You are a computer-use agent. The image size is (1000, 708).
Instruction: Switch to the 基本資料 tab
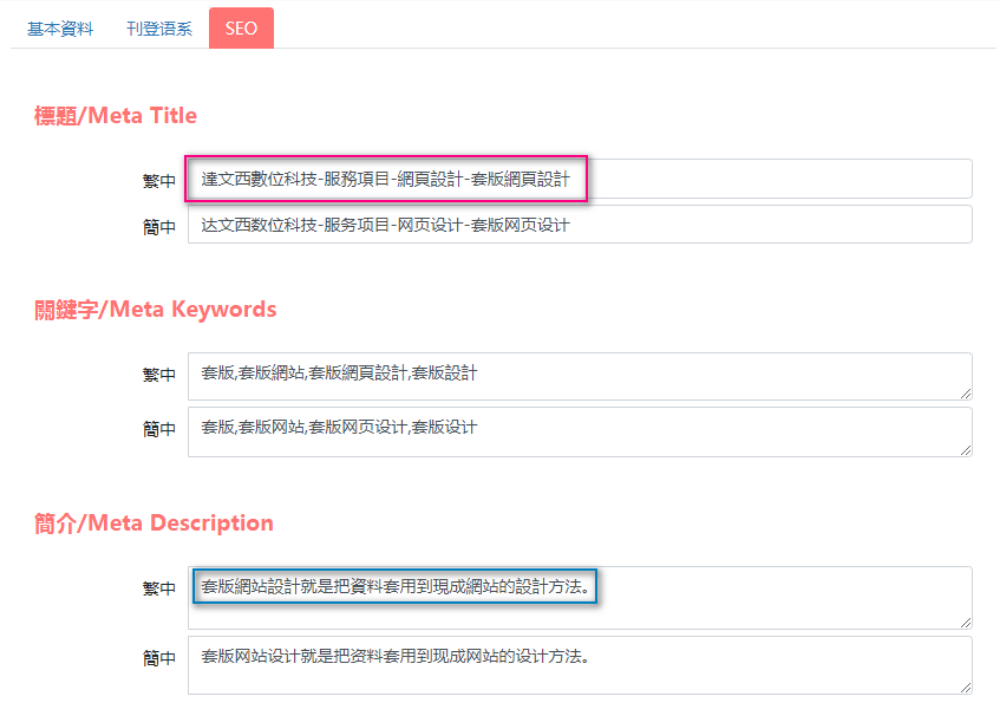point(60,29)
